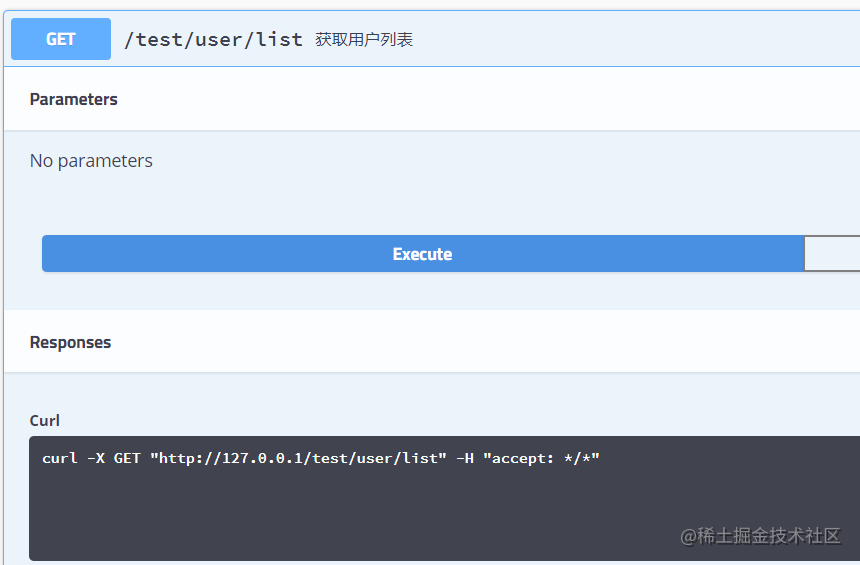Click the Curl label
Screen dimensions: 860x565
(45, 421)
